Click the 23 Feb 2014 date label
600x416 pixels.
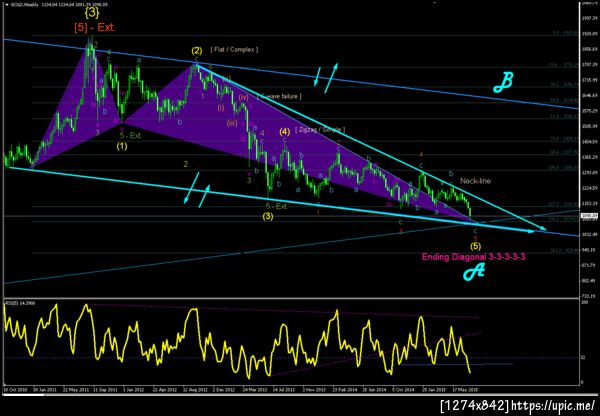pyautogui.click(x=344, y=389)
